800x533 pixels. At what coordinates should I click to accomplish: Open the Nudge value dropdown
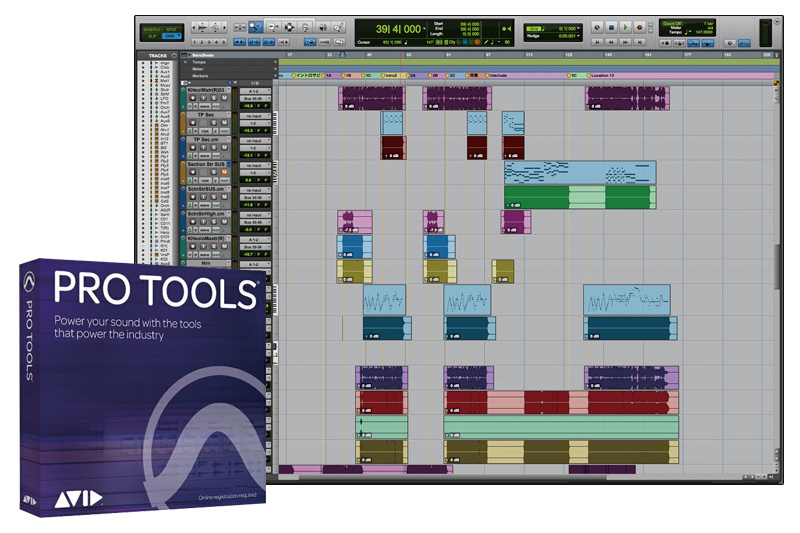coord(578,36)
